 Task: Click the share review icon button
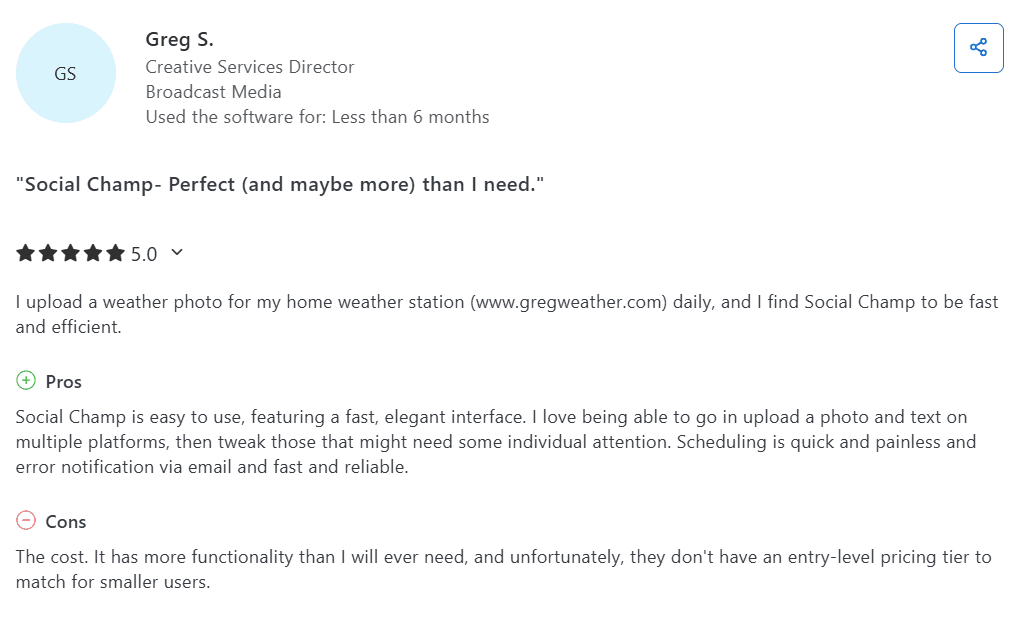tap(978, 48)
